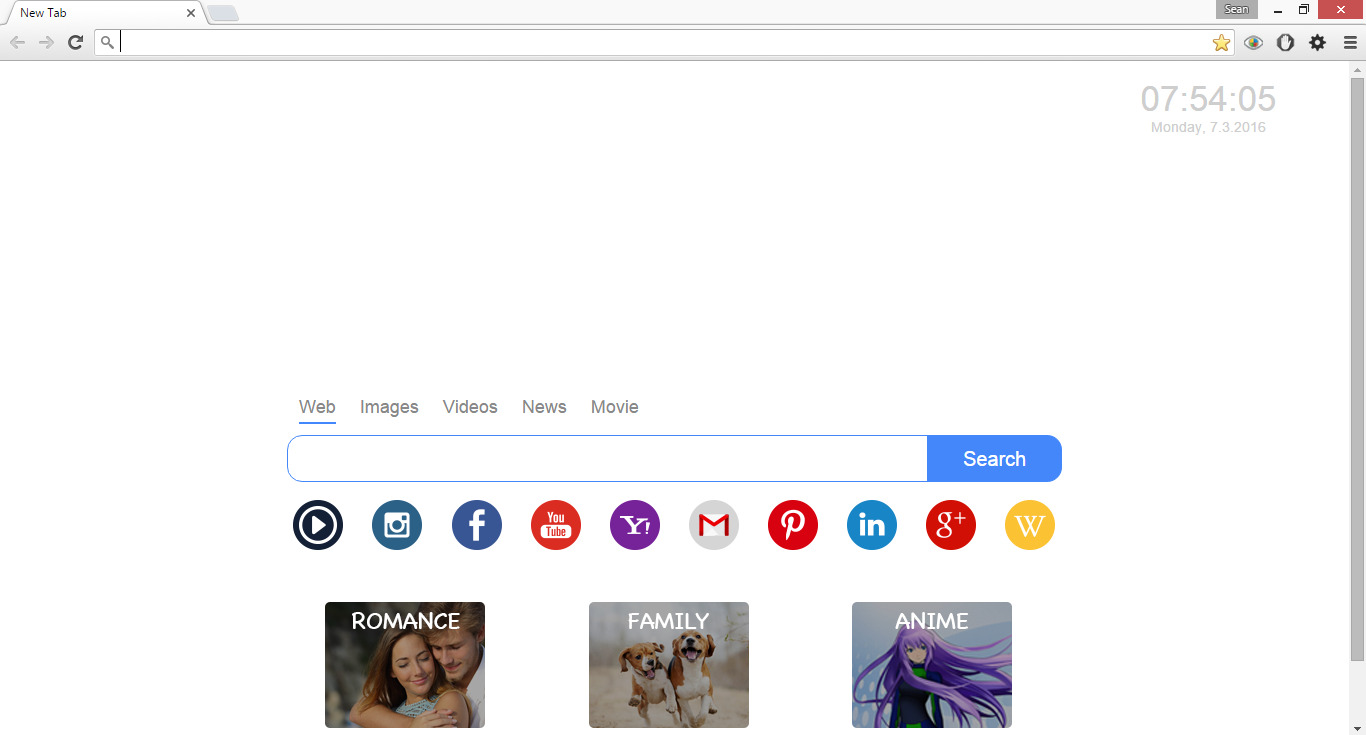The height and width of the screenshot is (735, 1366).
Task: Open the Pinterest shortcut icon
Action: pos(793,525)
